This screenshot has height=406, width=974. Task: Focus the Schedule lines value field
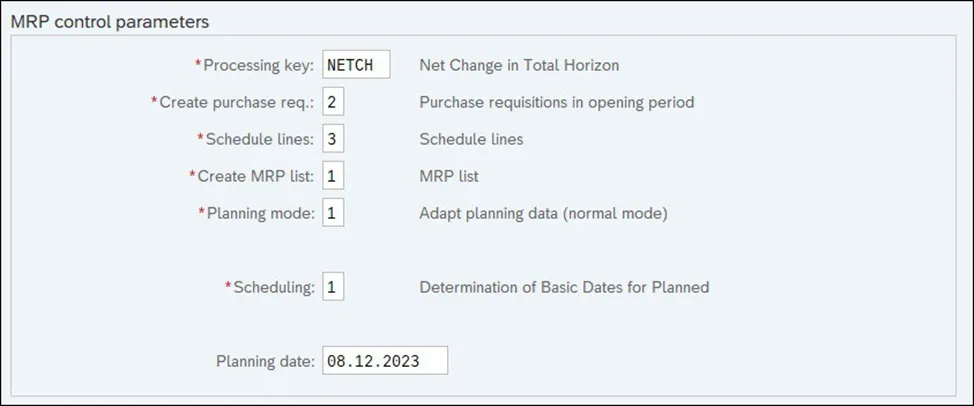[x=334, y=140]
